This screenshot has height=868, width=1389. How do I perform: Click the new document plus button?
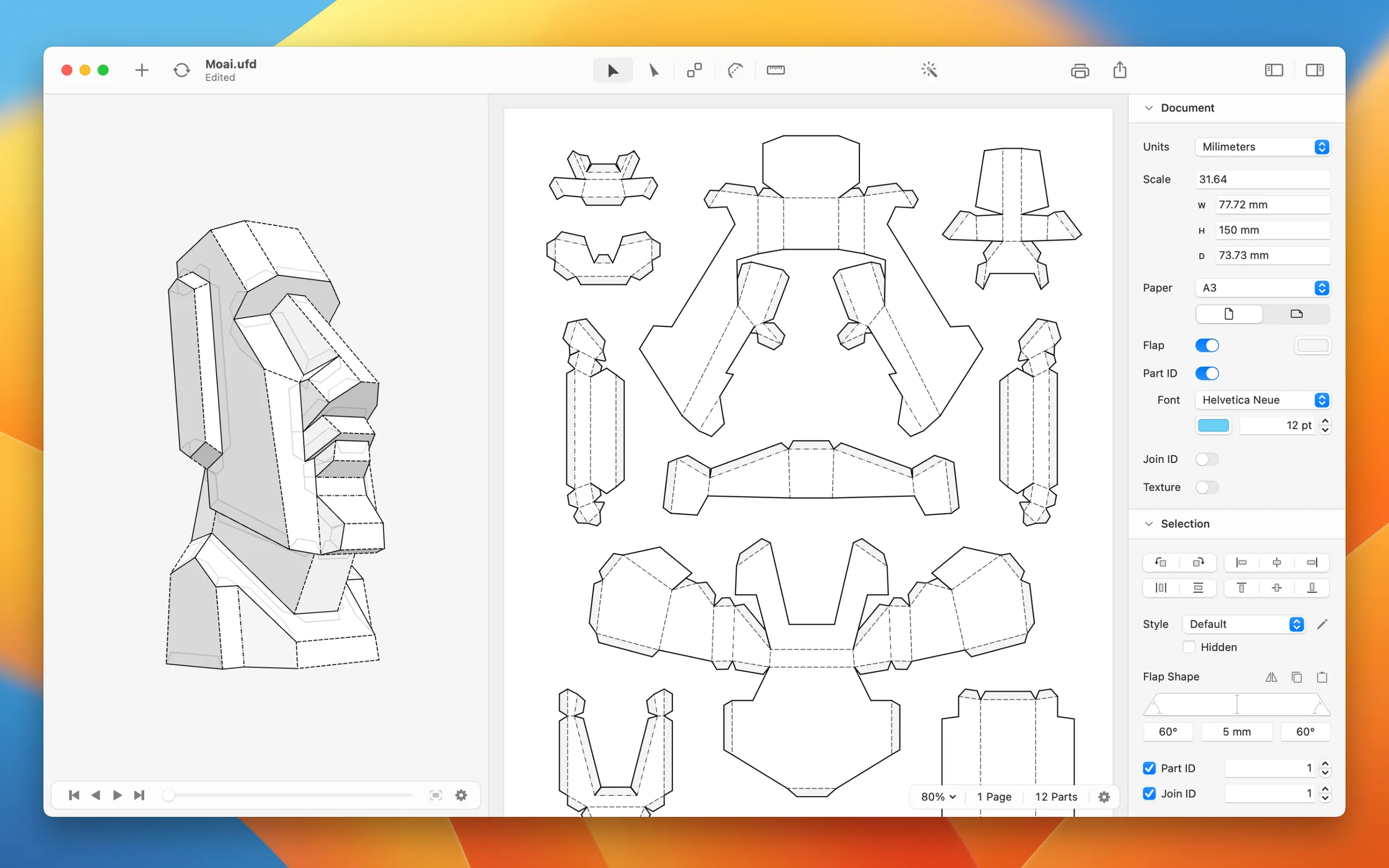pos(141,69)
